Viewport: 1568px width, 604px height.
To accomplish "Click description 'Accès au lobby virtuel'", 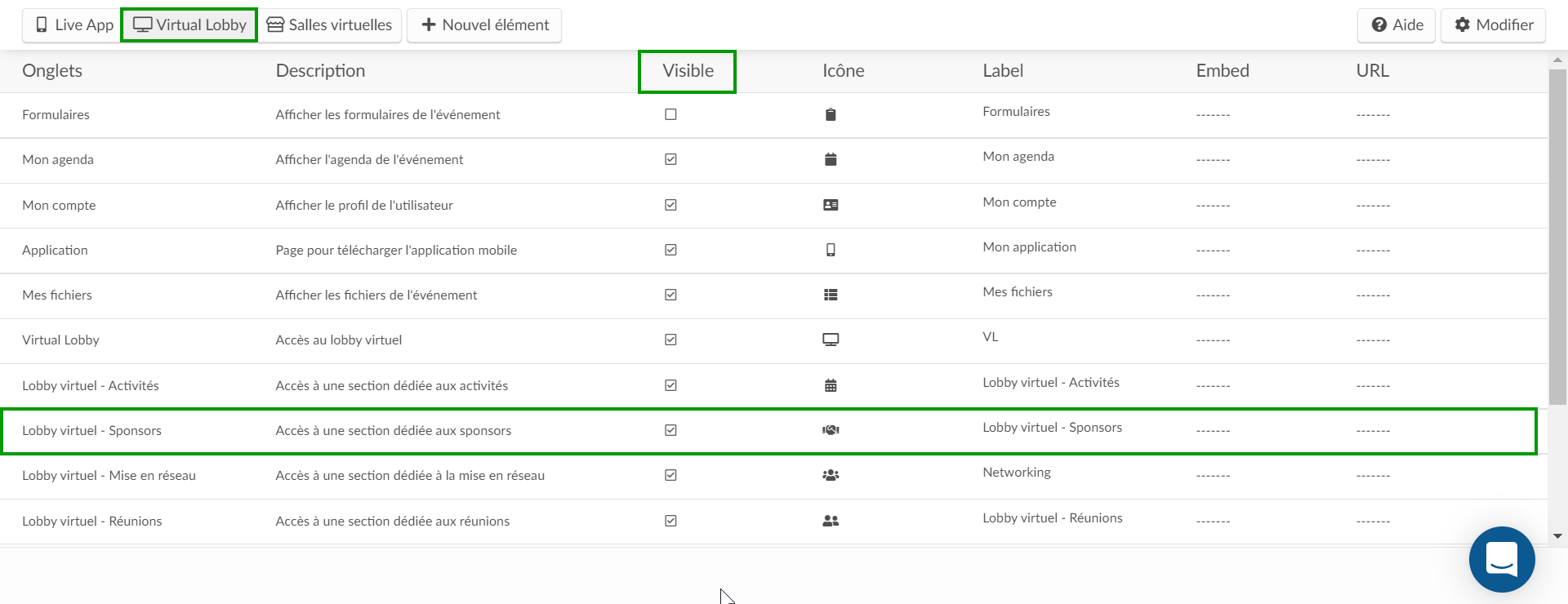I will coord(339,340).
